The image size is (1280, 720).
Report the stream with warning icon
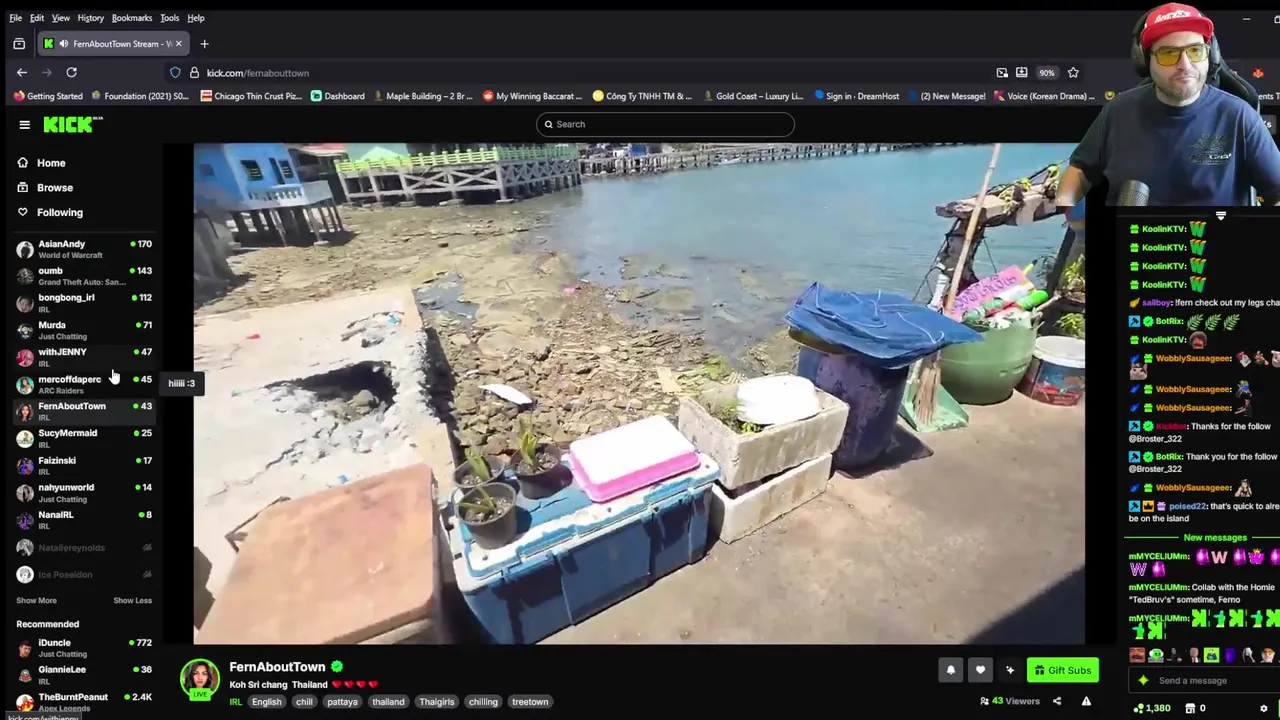tap(1086, 701)
